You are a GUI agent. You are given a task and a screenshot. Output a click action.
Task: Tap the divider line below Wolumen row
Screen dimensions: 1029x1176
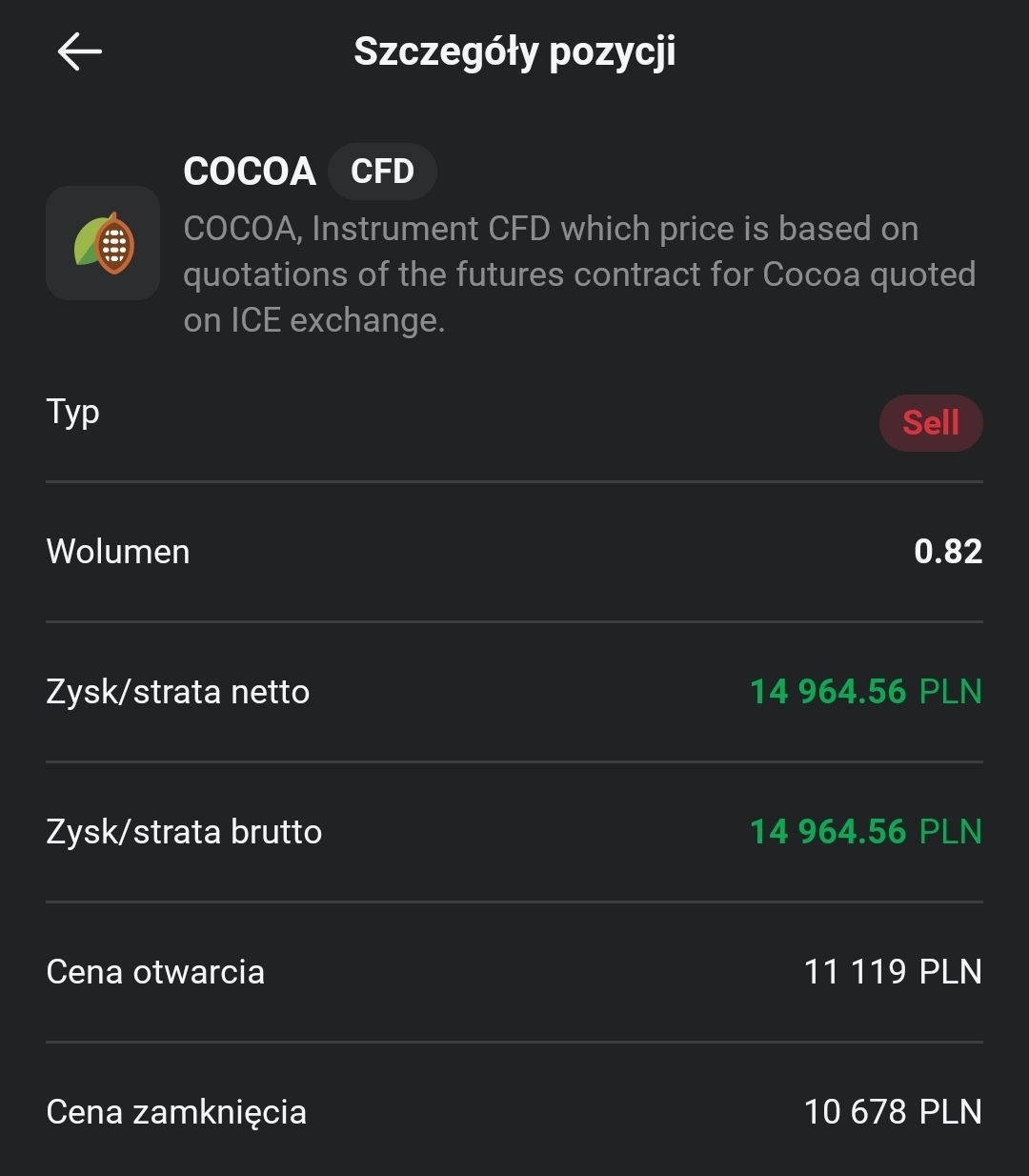click(x=514, y=621)
